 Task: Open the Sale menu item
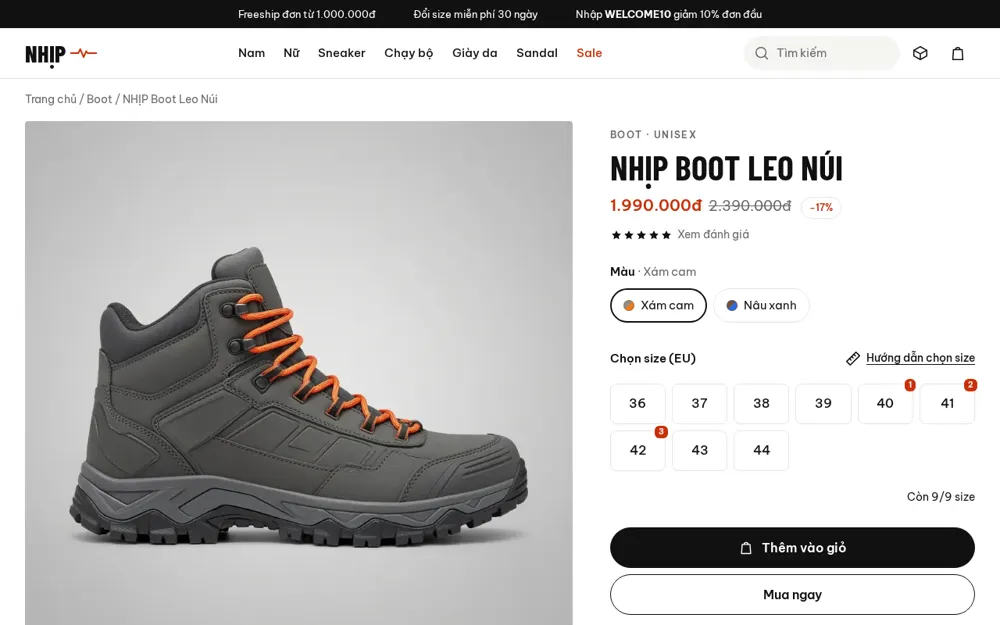tap(589, 53)
